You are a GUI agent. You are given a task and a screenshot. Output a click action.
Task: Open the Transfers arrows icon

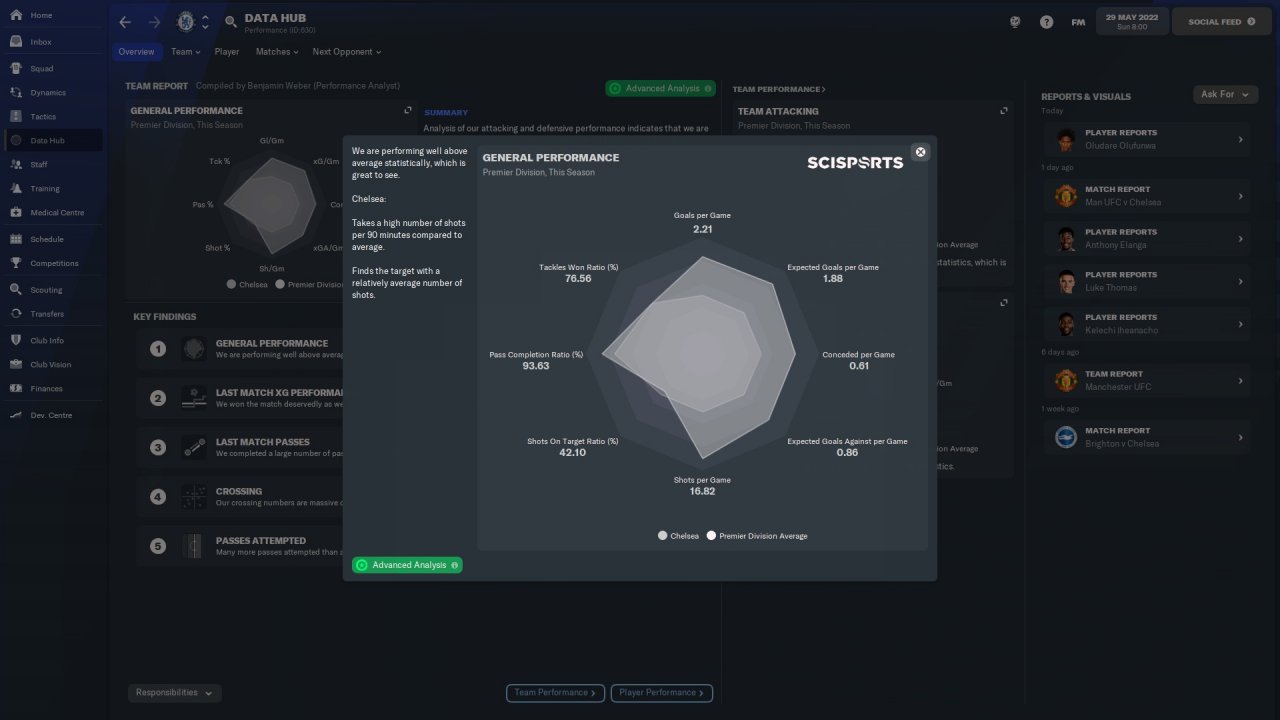(x=16, y=313)
